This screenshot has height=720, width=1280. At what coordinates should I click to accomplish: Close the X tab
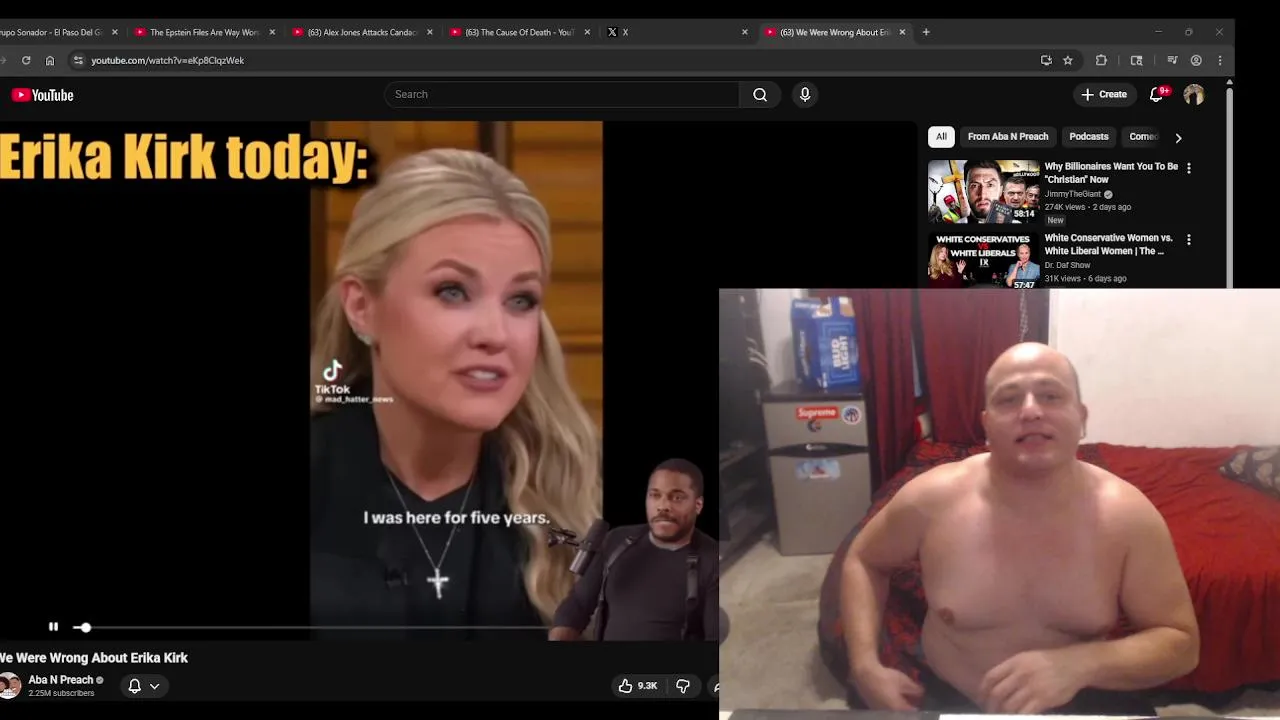745,32
